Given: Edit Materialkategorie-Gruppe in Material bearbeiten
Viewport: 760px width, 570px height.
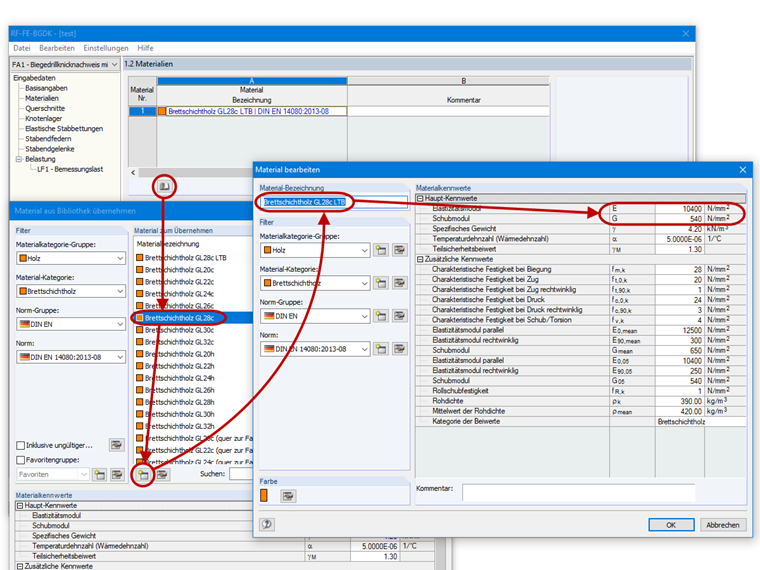Looking at the screenshot, I should click(x=399, y=250).
